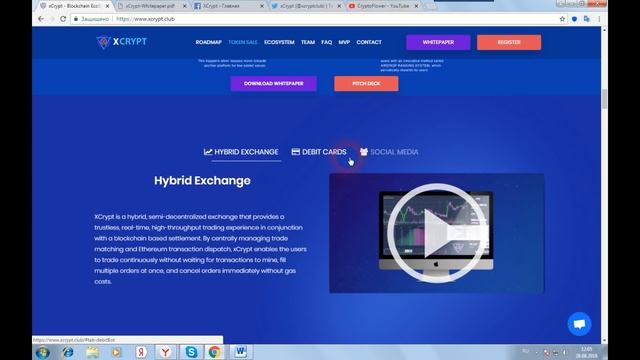Open the Yandex 'Я' taskbar icon
640x360 pixels.
[x=141, y=352]
